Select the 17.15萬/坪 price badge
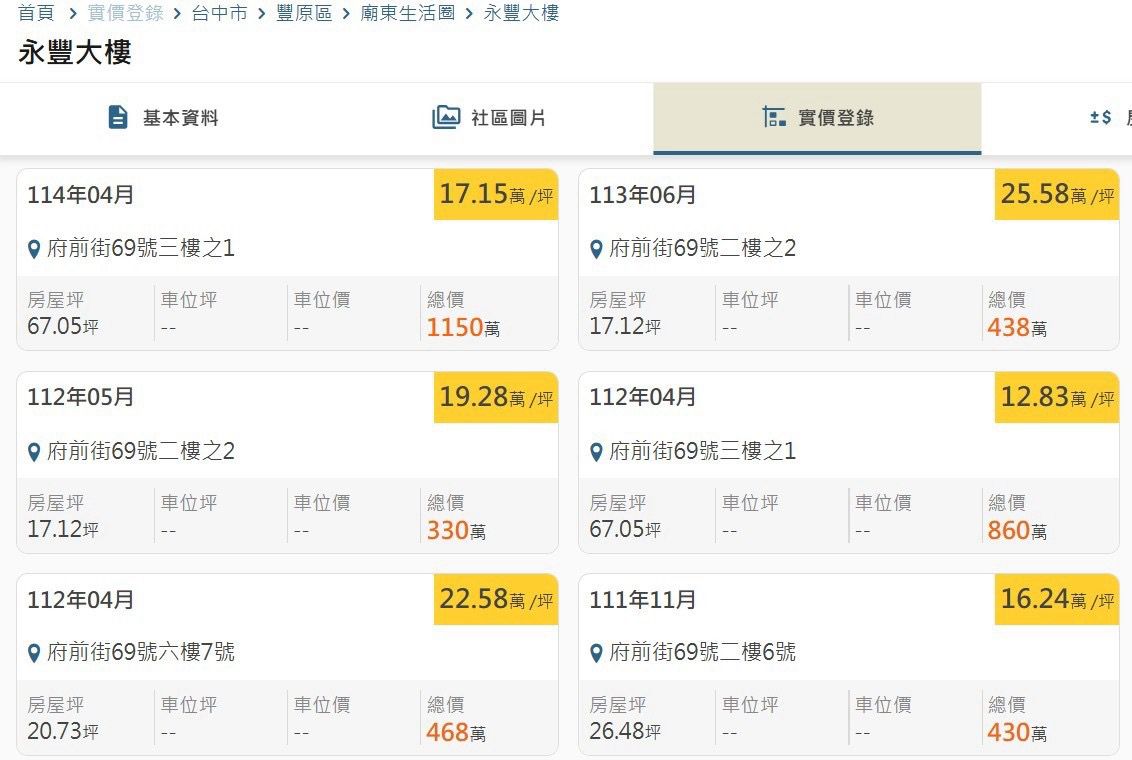Image resolution: width=1132 pixels, height=760 pixels. [x=496, y=195]
